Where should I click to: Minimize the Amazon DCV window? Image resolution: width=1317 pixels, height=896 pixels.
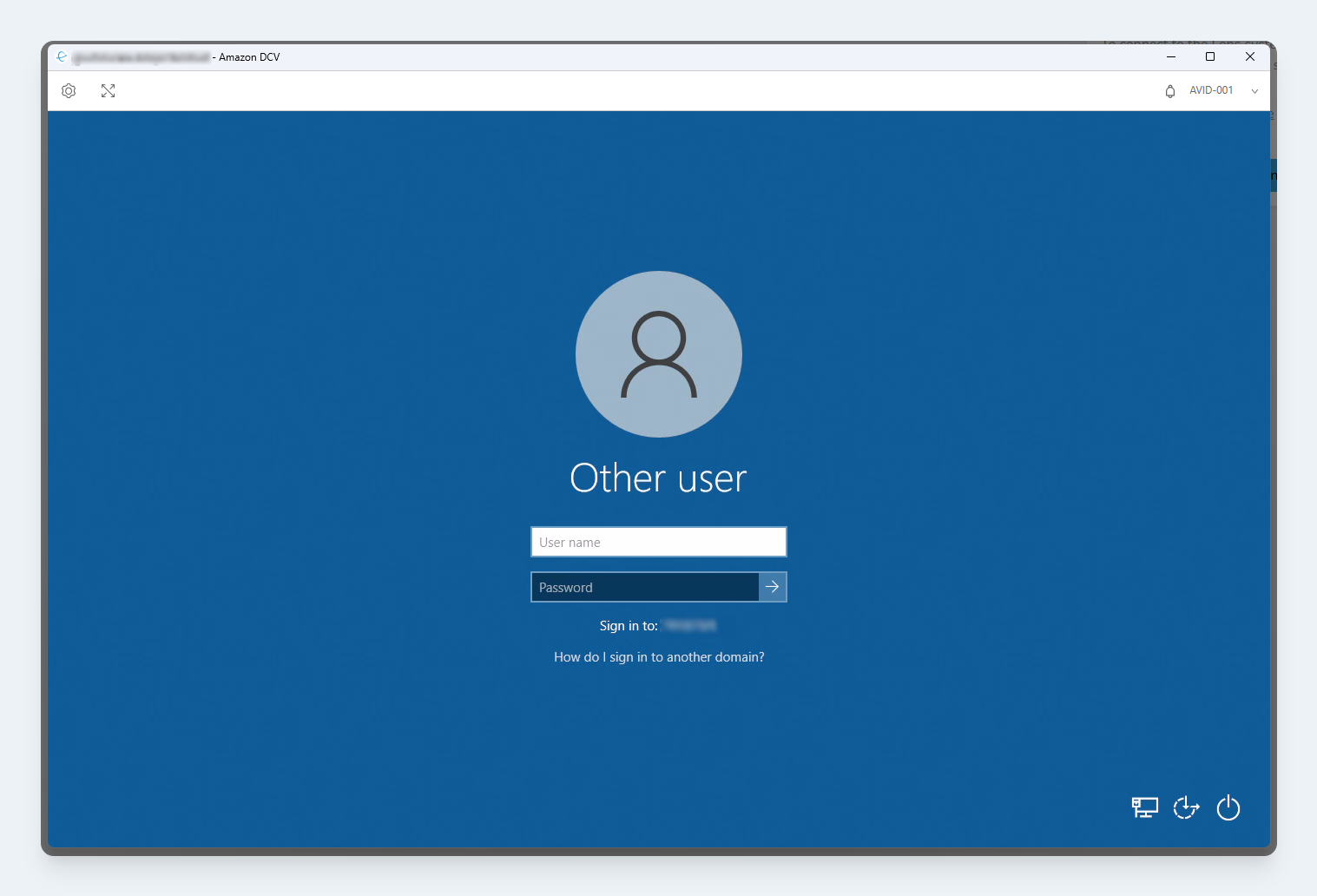click(x=1170, y=57)
